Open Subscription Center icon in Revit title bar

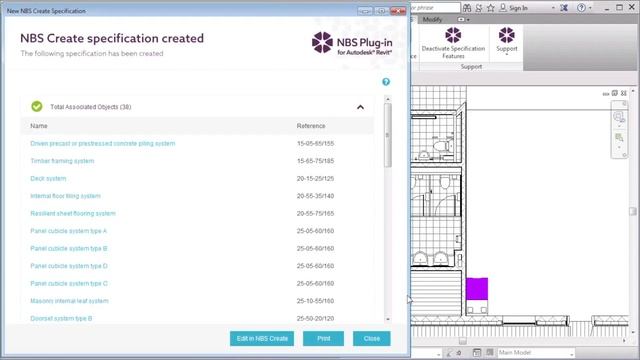tap(479, 8)
